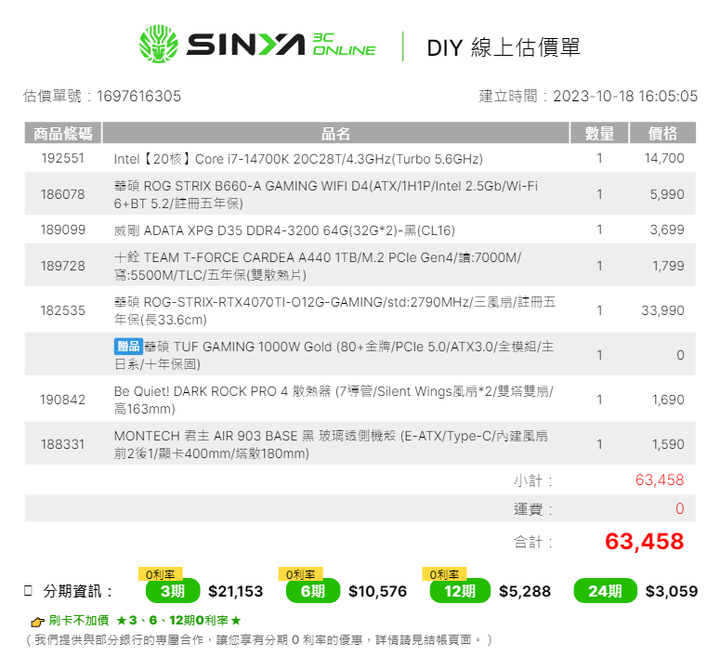Select the green 24期 installment badge

coord(605,591)
